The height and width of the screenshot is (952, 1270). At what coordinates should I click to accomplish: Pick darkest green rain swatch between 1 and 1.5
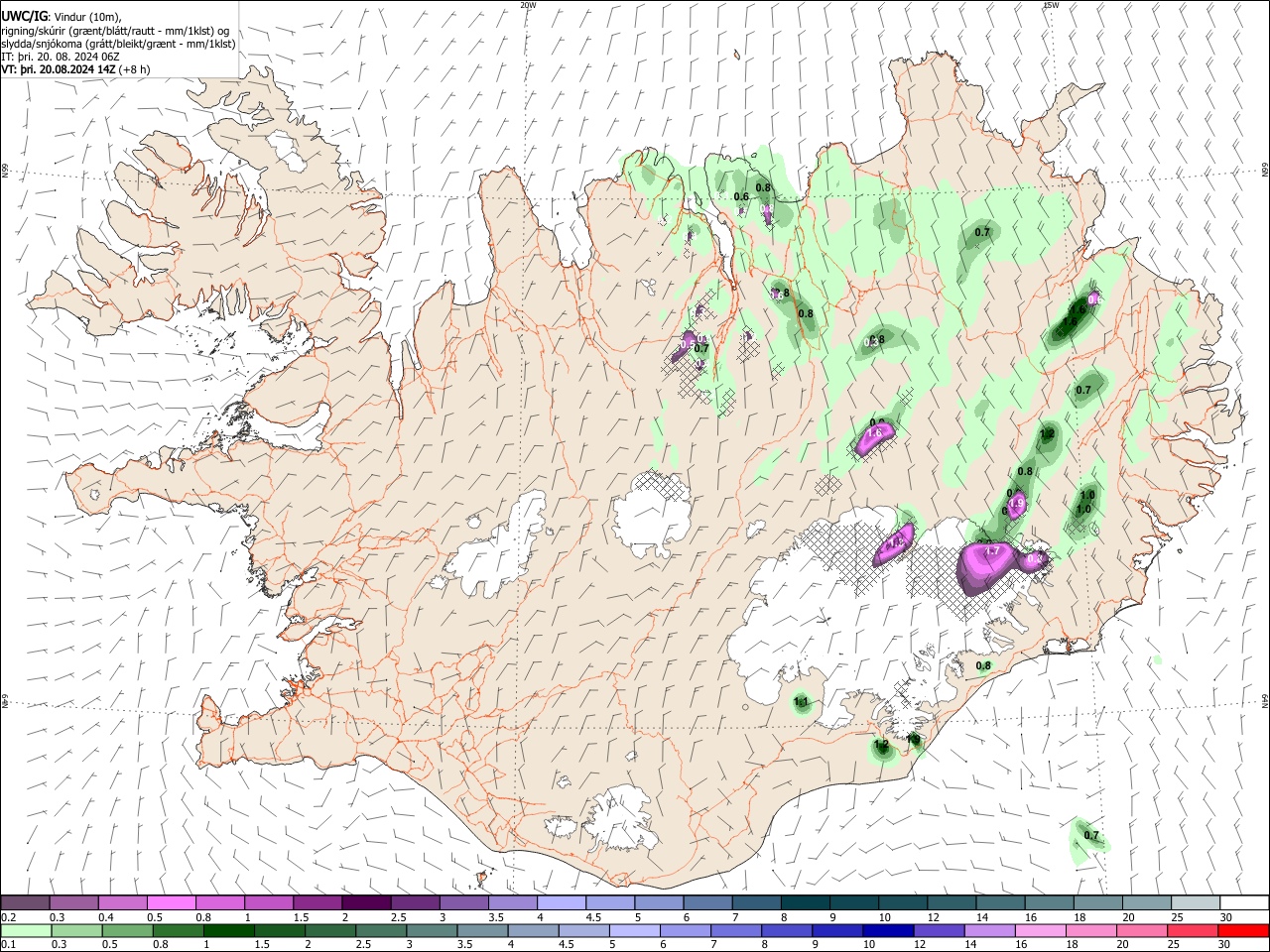[x=228, y=930]
